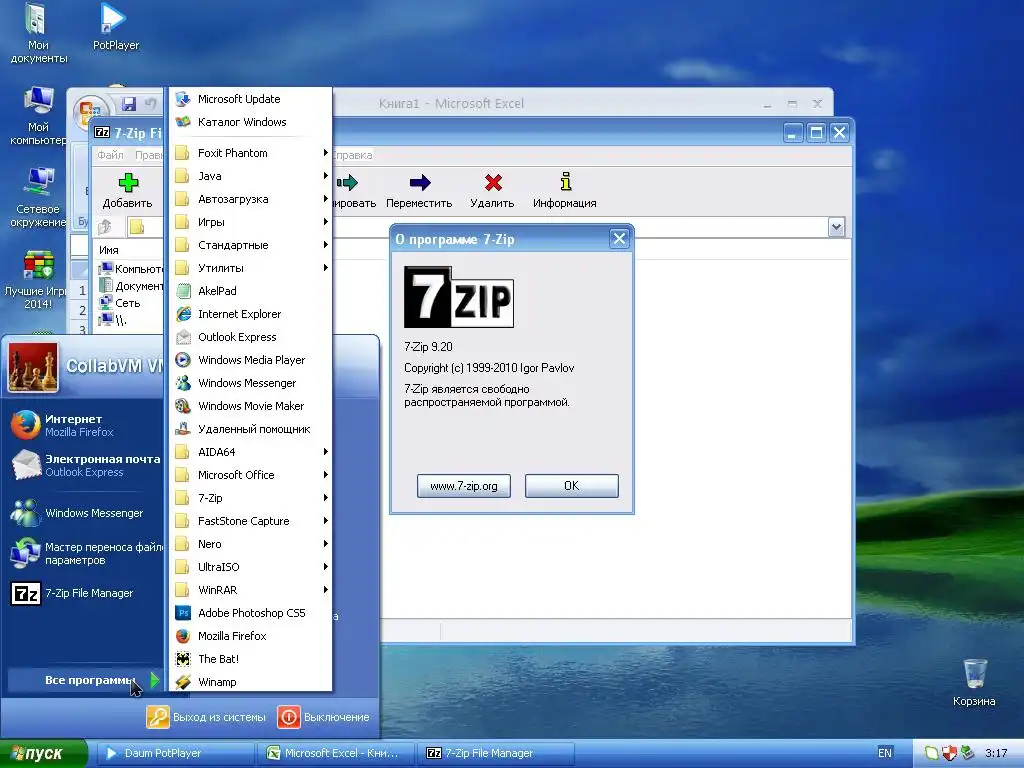
Task: Open Windows Messenger in programs list
Action: click(251, 383)
